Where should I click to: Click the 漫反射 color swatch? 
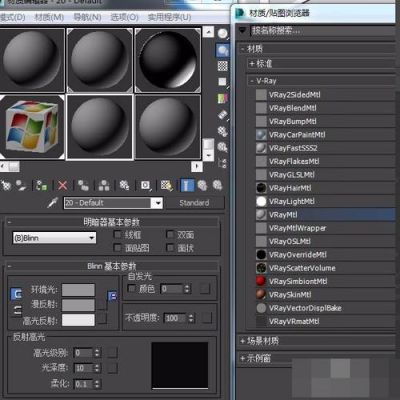[78, 305]
